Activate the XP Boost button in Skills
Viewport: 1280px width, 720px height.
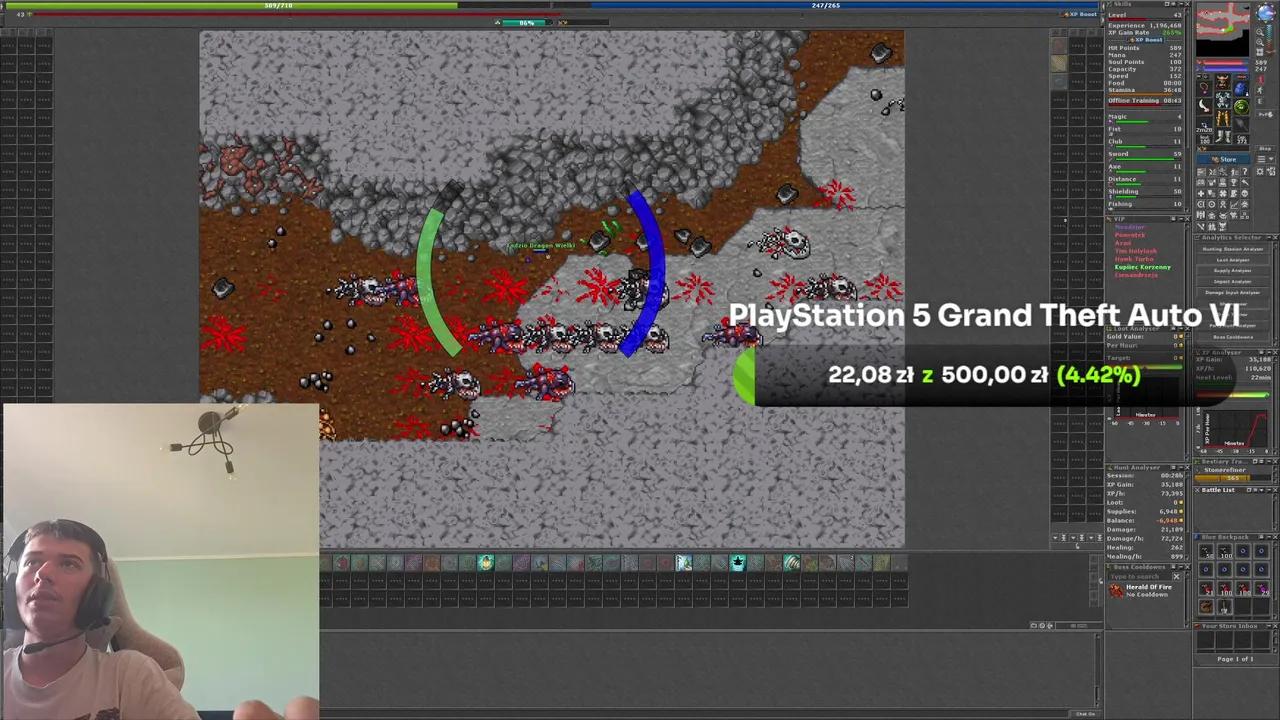point(1146,40)
